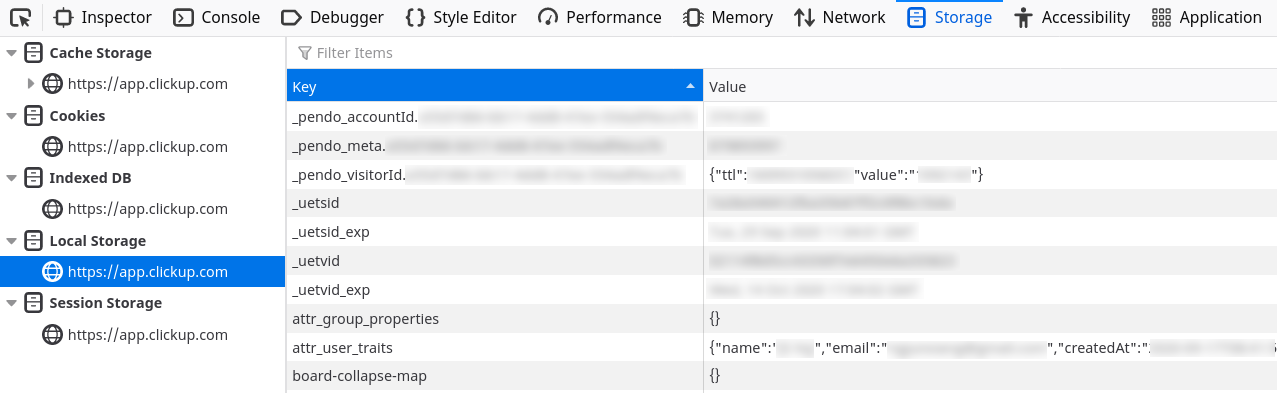Click globe icon under Indexed DB
The image size is (1277, 393).
coord(52,209)
